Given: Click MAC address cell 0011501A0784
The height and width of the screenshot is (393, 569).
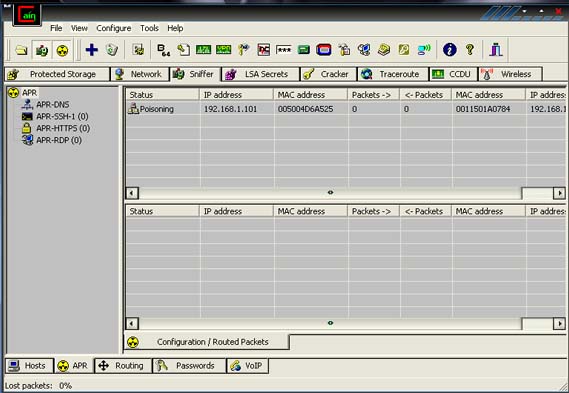Looking at the screenshot, I should coord(483,109).
